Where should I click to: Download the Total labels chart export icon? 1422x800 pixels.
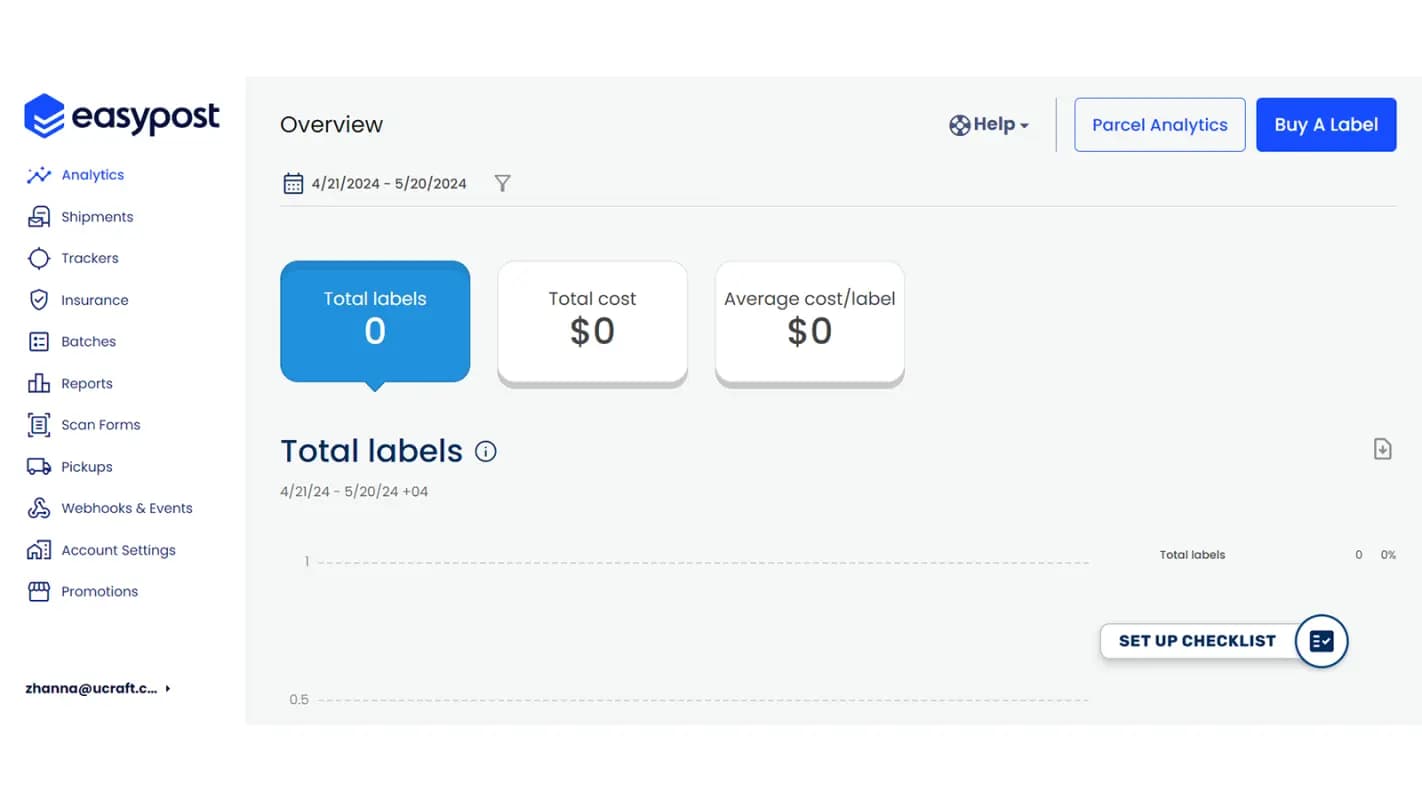click(1382, 449)
